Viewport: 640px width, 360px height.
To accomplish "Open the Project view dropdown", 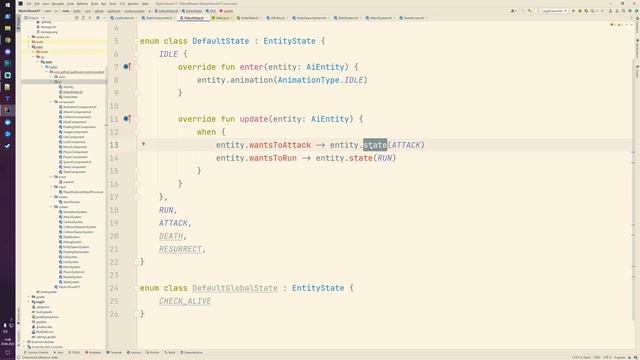I will point(34,18).
